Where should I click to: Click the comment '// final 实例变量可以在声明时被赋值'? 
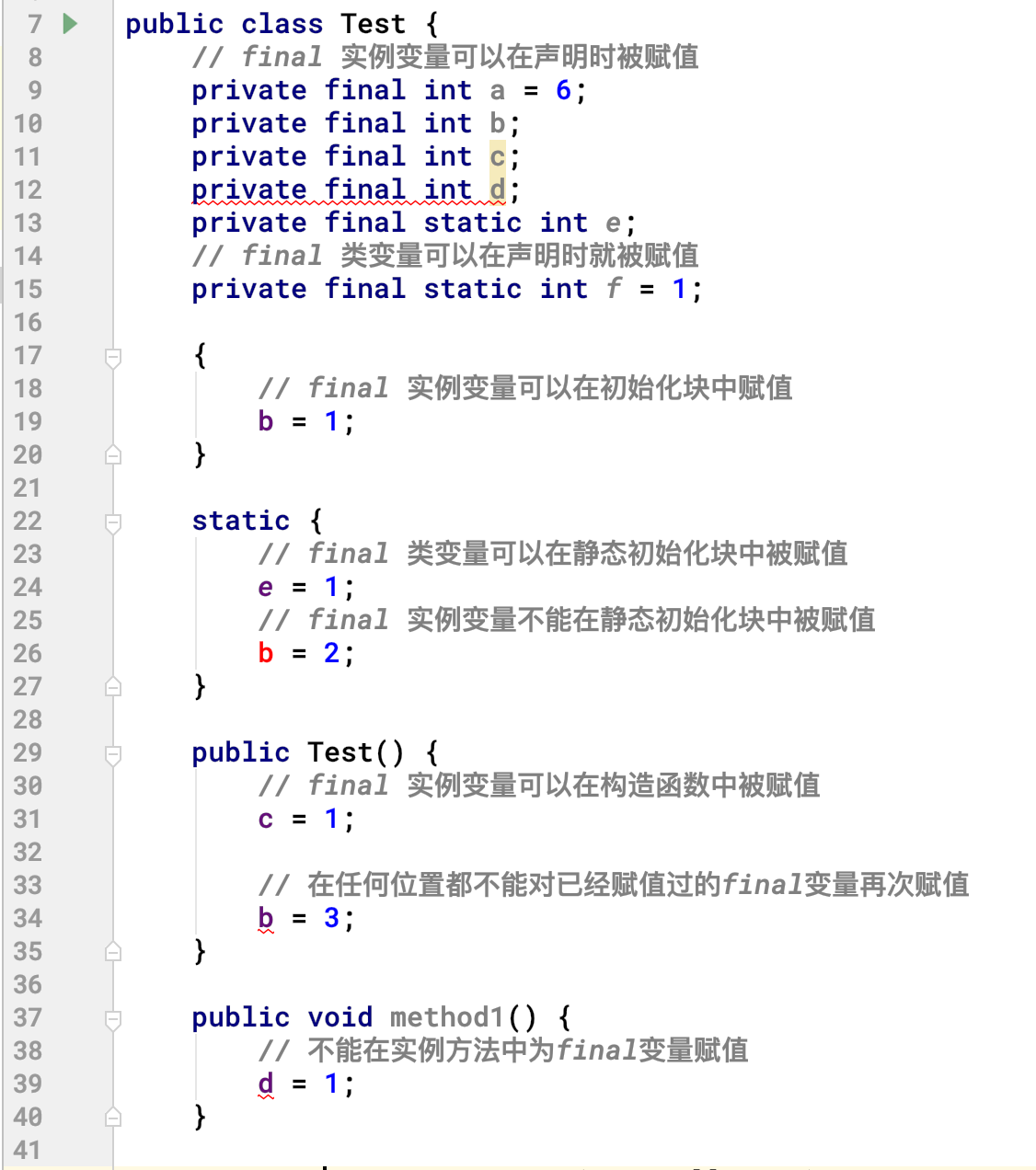click(x=445, y=57)
